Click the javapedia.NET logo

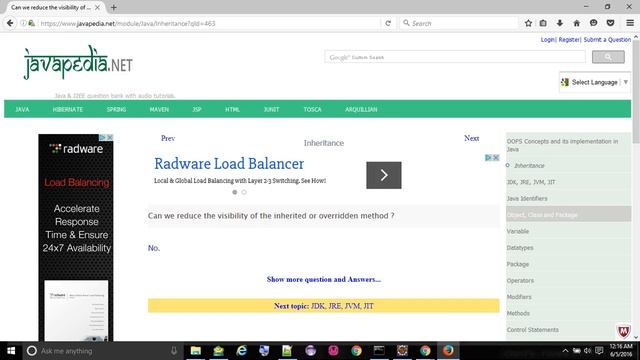[78, 63]
